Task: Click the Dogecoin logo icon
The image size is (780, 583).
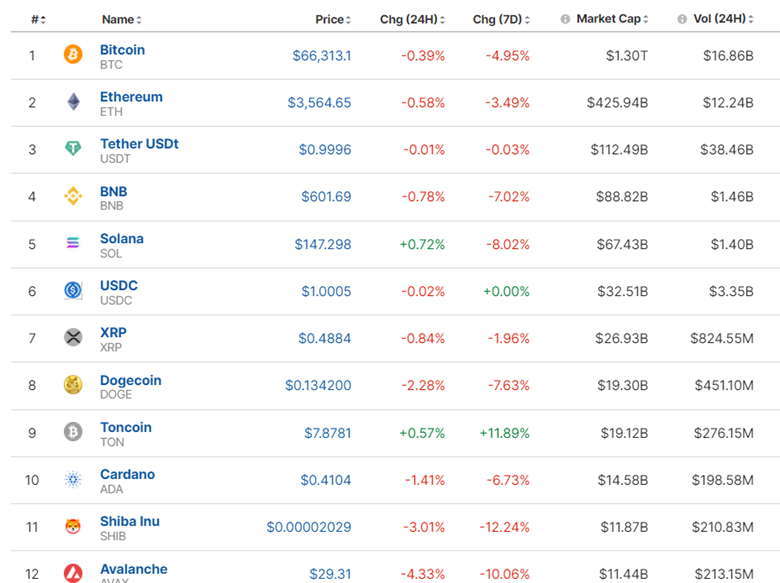Action: point(73,385)
